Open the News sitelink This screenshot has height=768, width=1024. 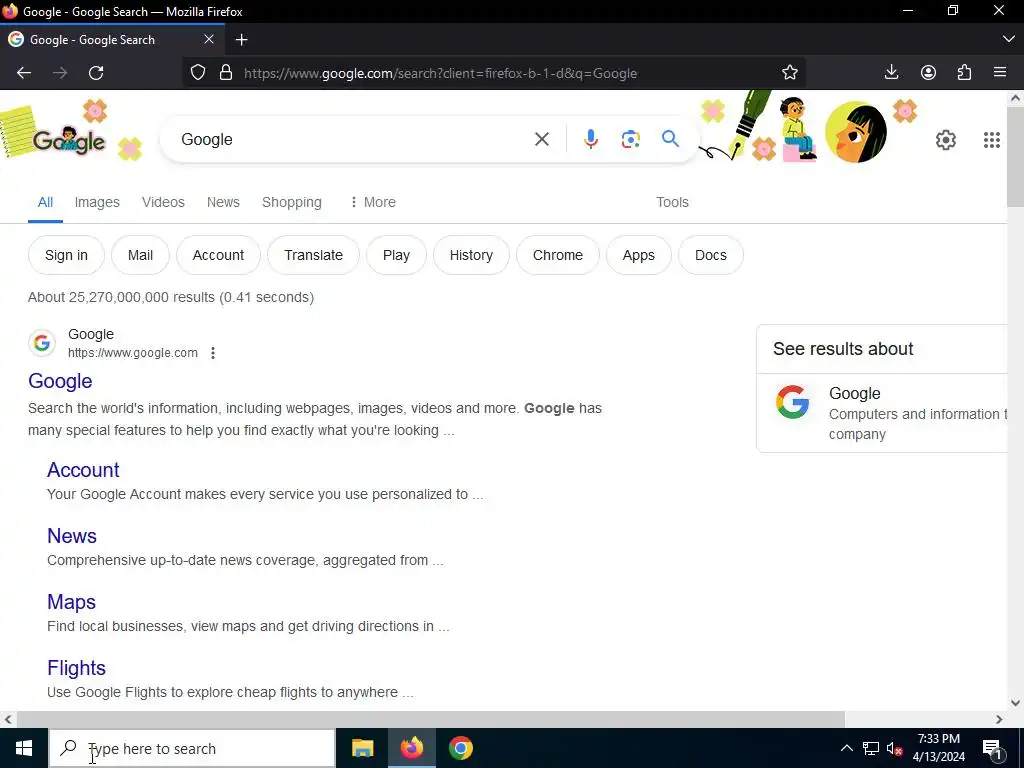tap(72, 536)
